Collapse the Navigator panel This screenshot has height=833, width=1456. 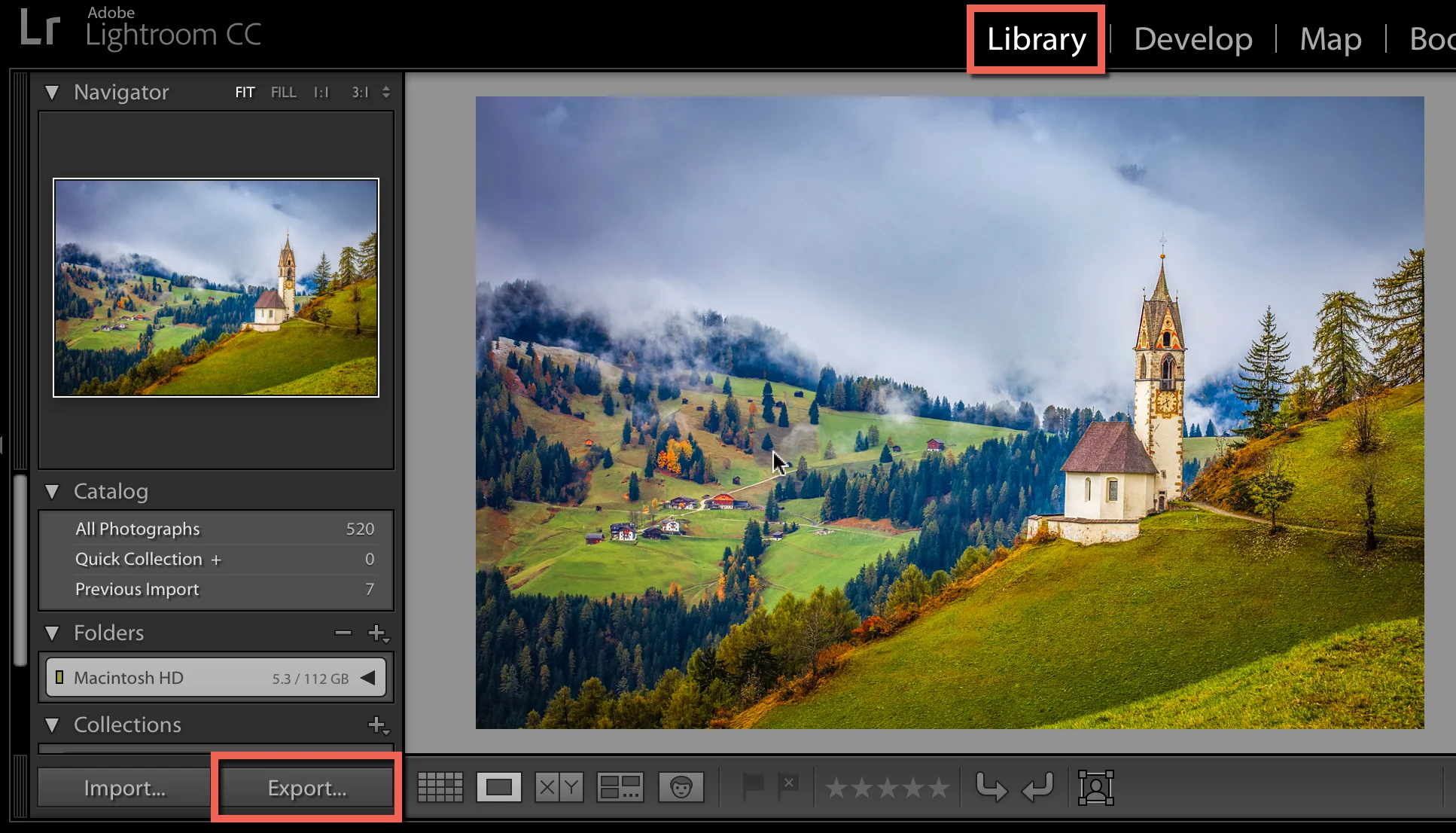click(x=52, y=93)
